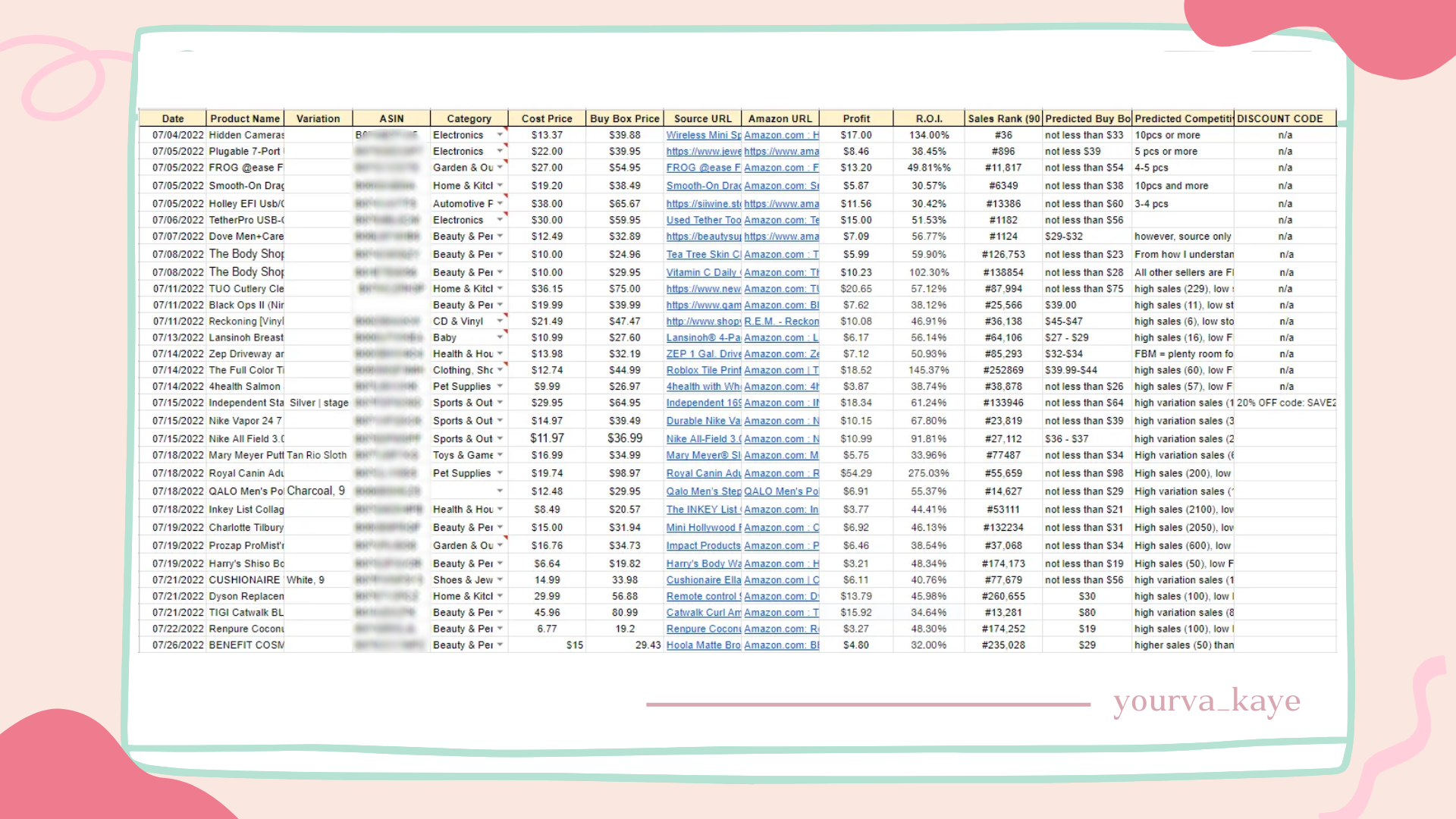Open the QALO Men's Po Amazon link
The image size is (1456, 819).
(782, 491)
